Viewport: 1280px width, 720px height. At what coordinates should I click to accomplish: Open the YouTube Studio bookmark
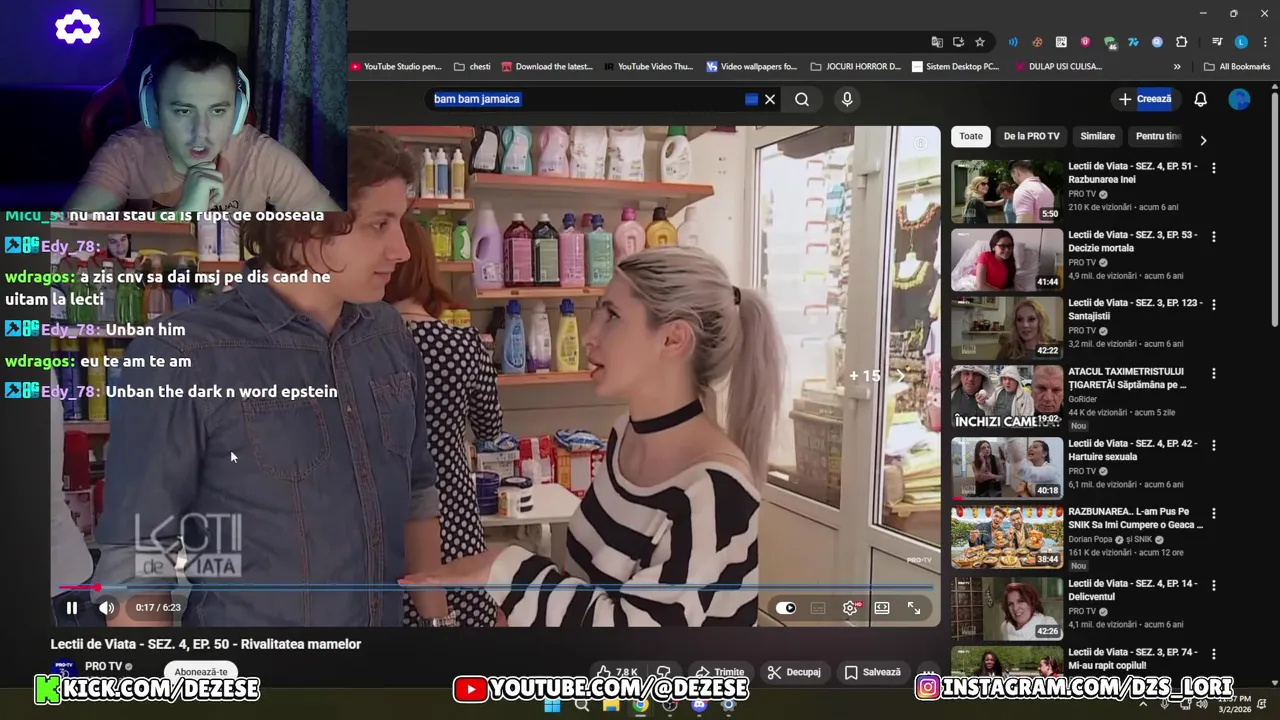396,67
